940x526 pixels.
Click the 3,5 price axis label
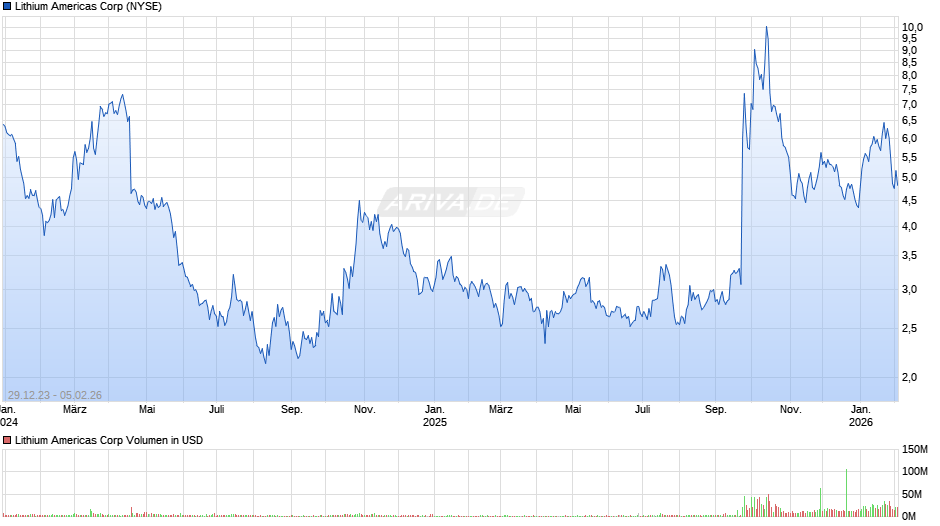click(x=909, y=256)
